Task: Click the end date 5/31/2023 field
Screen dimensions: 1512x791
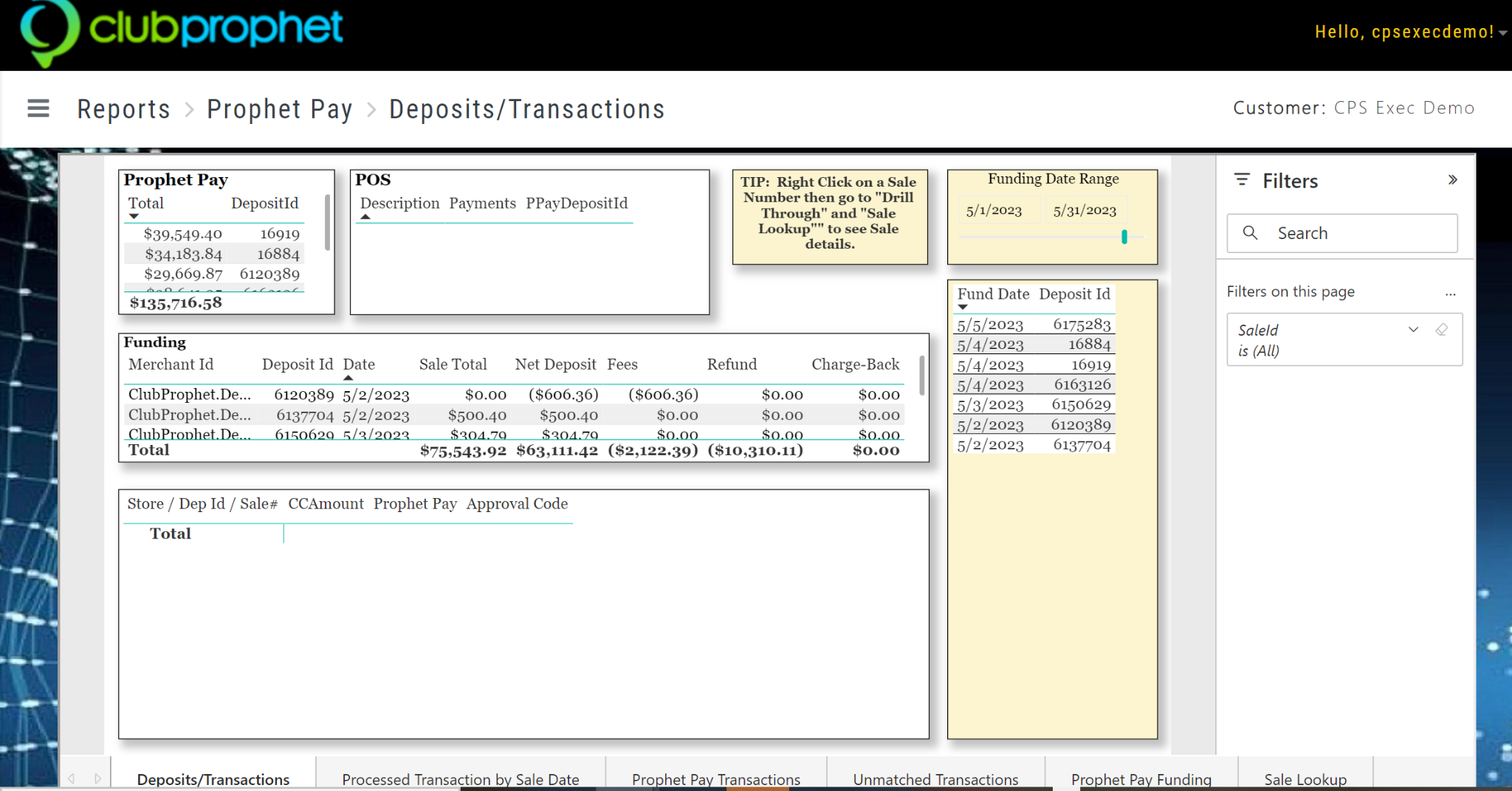Action: [x=1085, y=210]
